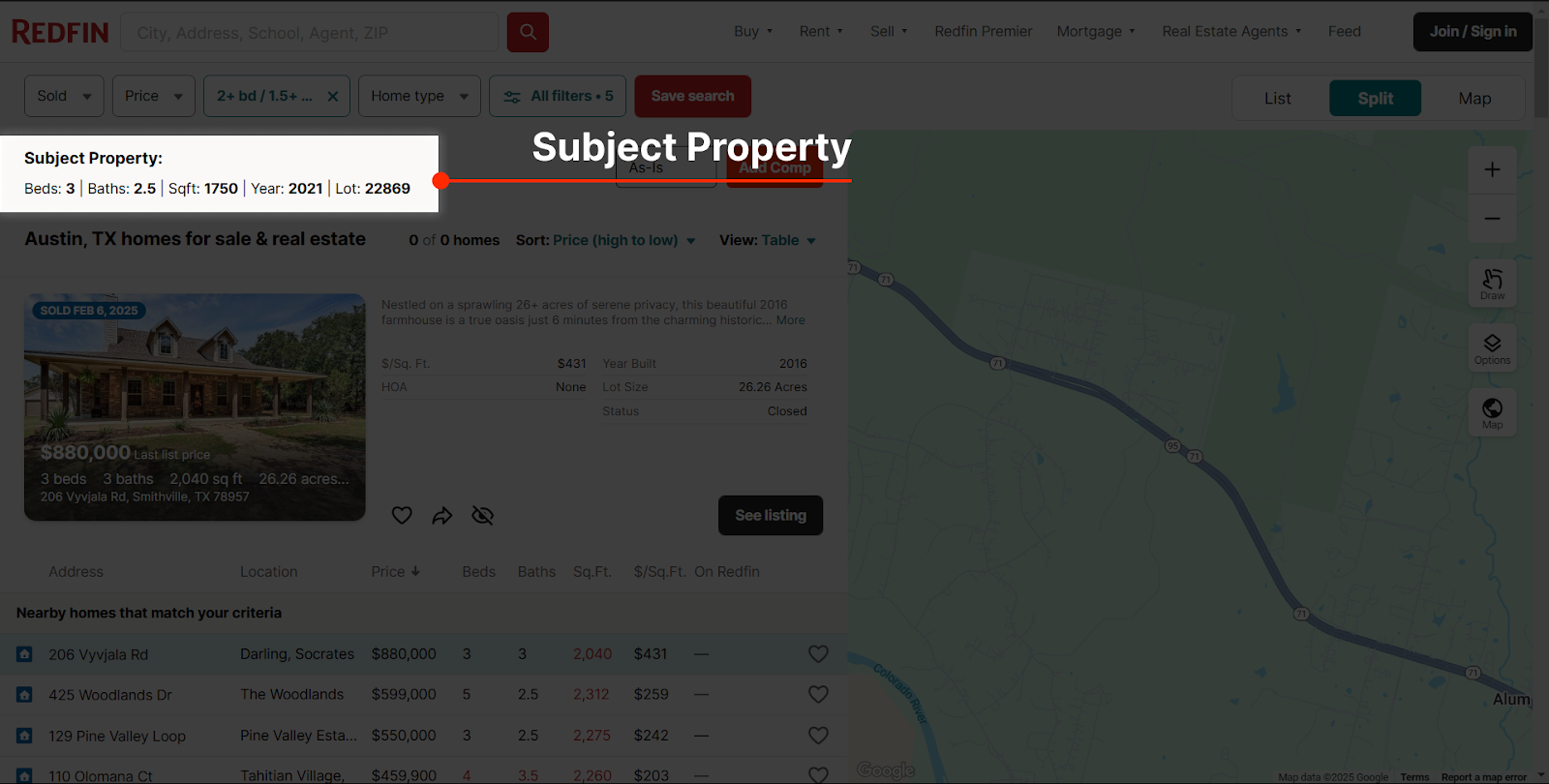Sort table by Sq.Ft. column
The image size is (1549, 784).
point(592,572)
